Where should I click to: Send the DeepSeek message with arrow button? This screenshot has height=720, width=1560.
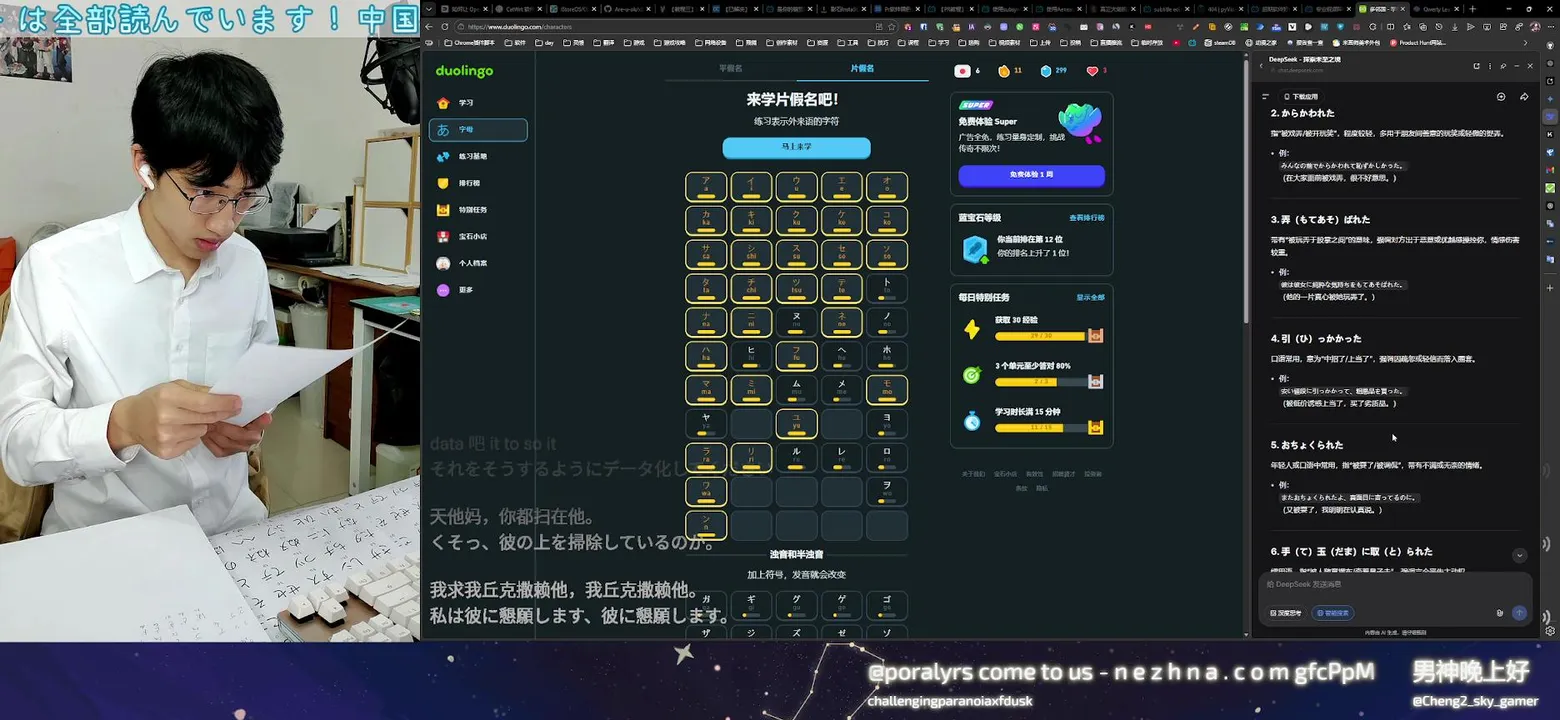tap(1519, 613)
